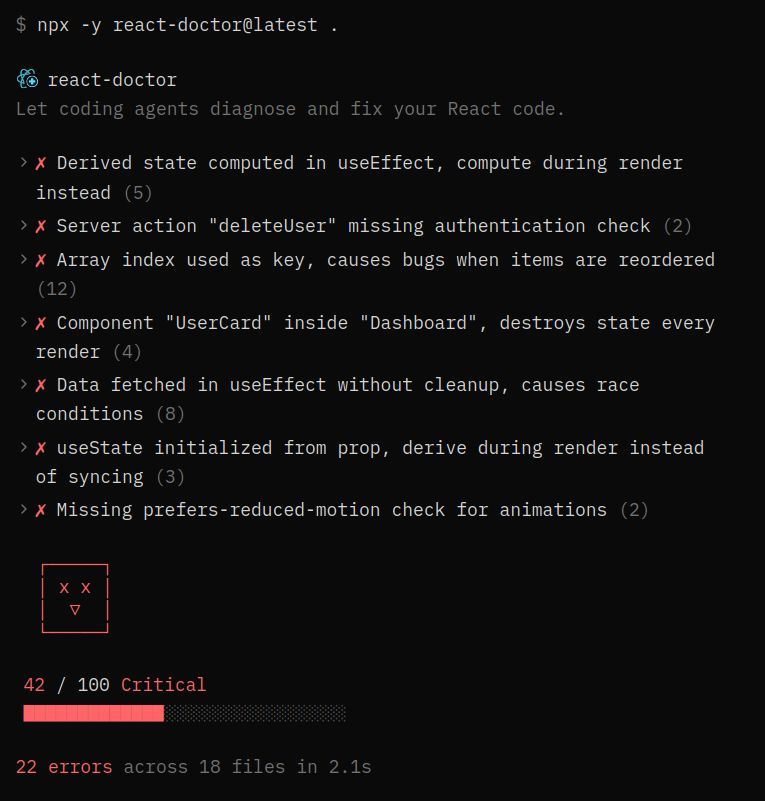
Task: Click the red X beside the UserCard component error
Action: [41, 323]
